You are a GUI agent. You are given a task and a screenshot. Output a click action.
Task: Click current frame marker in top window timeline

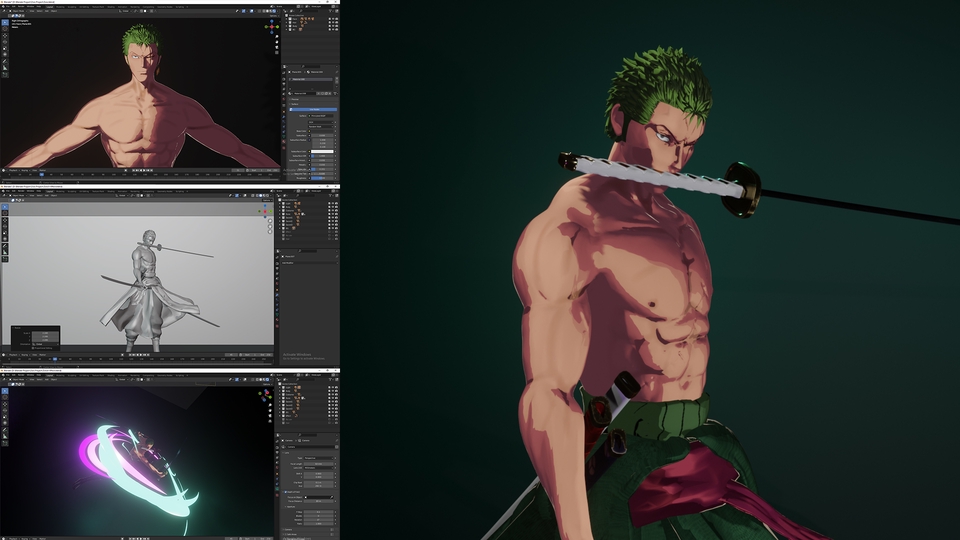(x=42, y=174)
